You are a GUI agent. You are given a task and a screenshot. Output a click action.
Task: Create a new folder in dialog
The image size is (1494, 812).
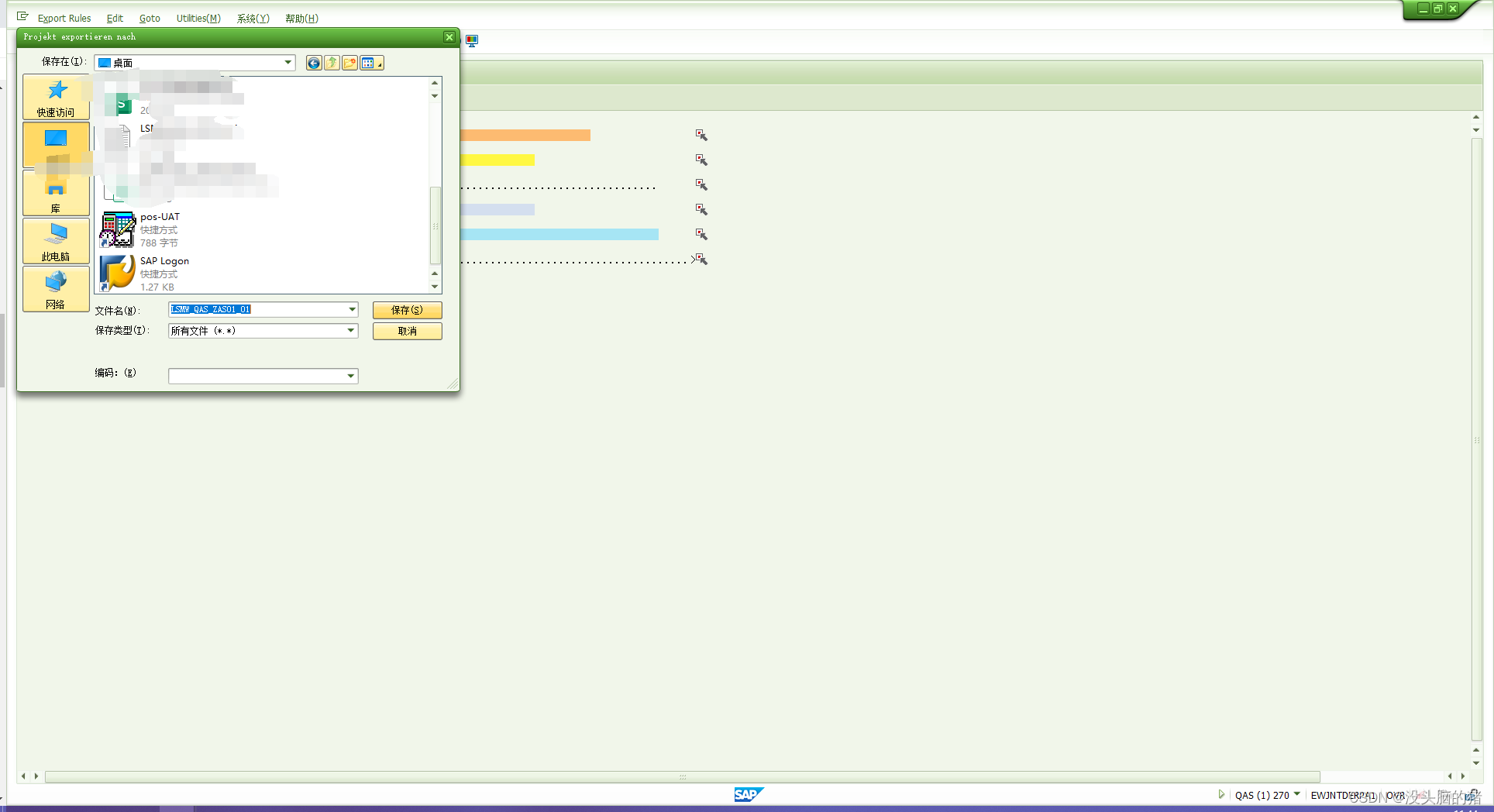349,63
